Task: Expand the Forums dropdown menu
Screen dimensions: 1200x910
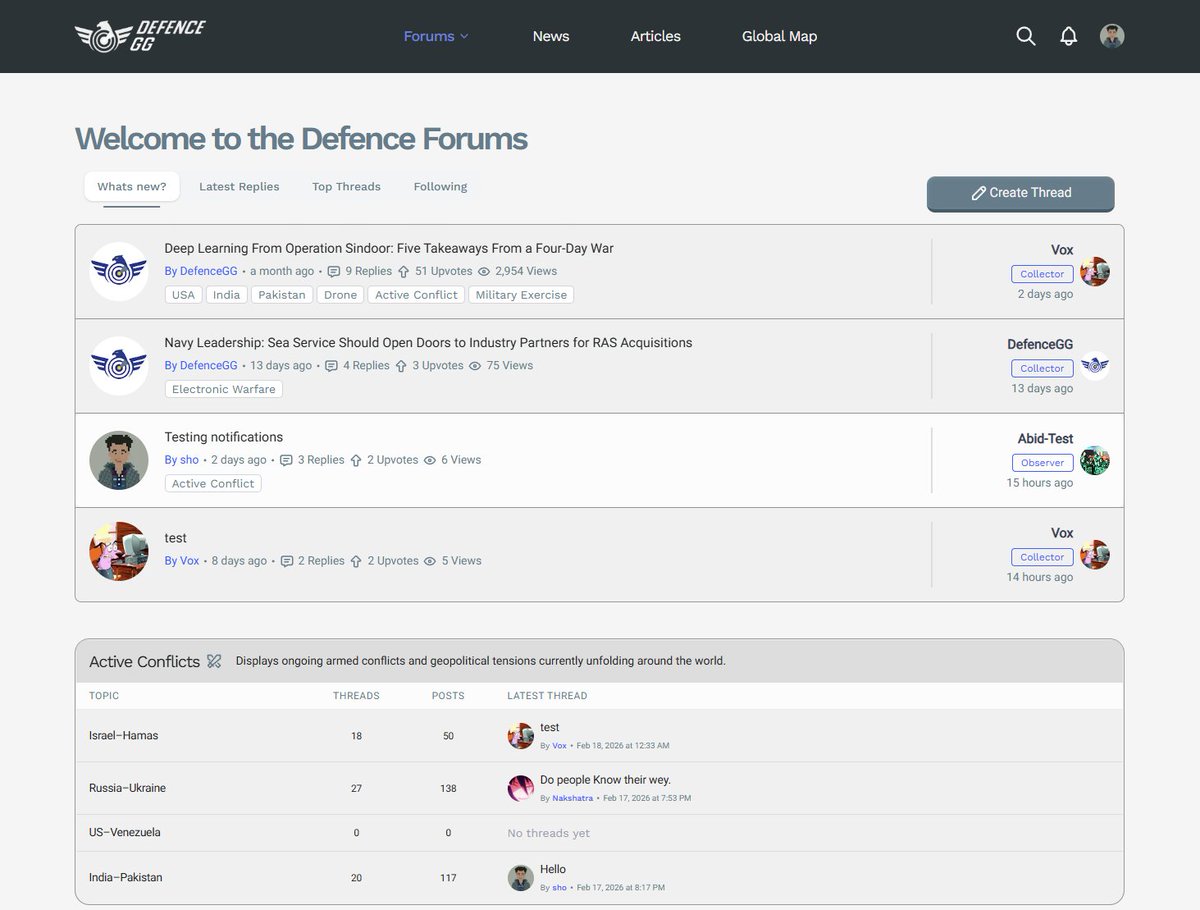Action: (x=436, y=36)
